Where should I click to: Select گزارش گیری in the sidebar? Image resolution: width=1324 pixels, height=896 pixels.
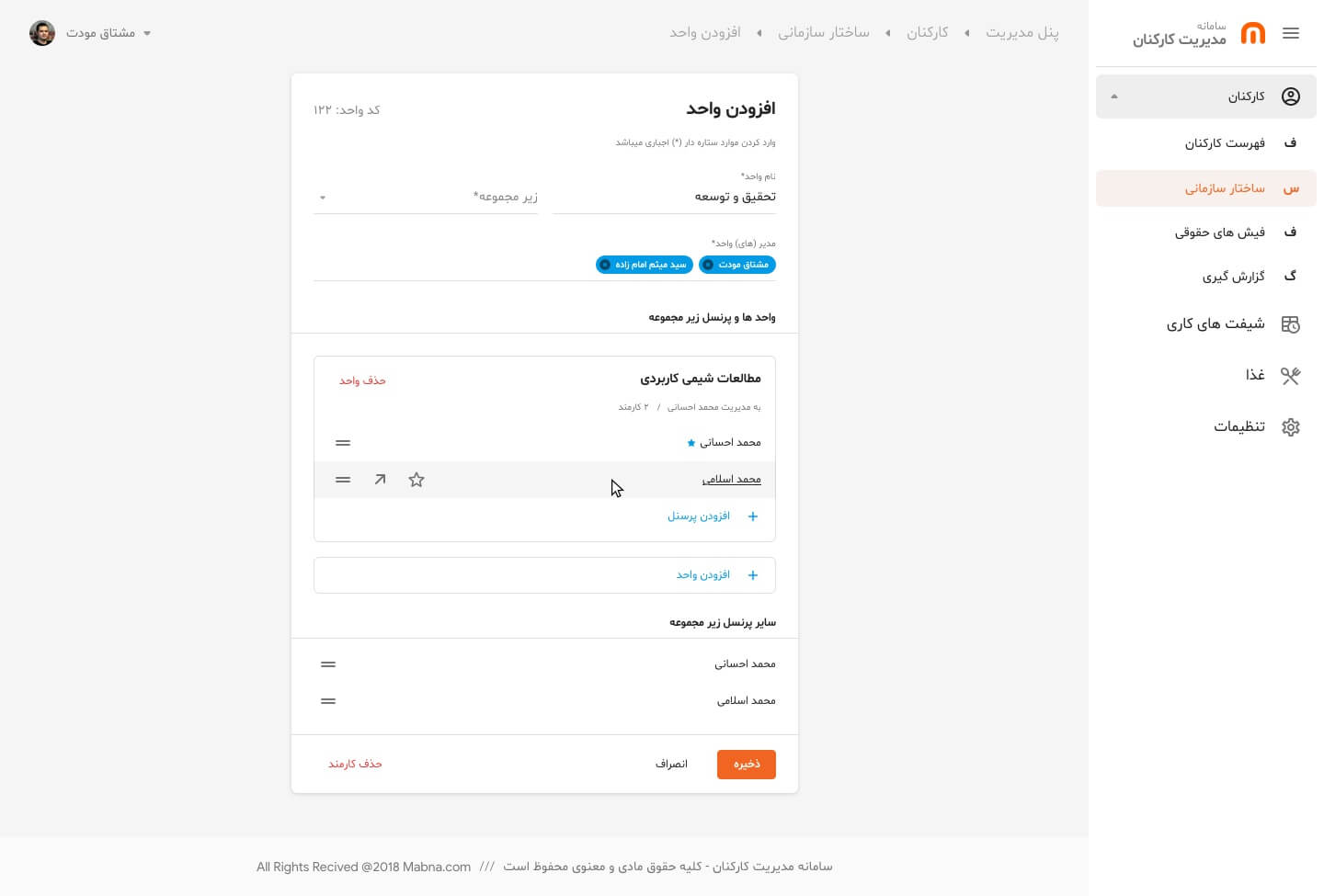click(1233, 277)
